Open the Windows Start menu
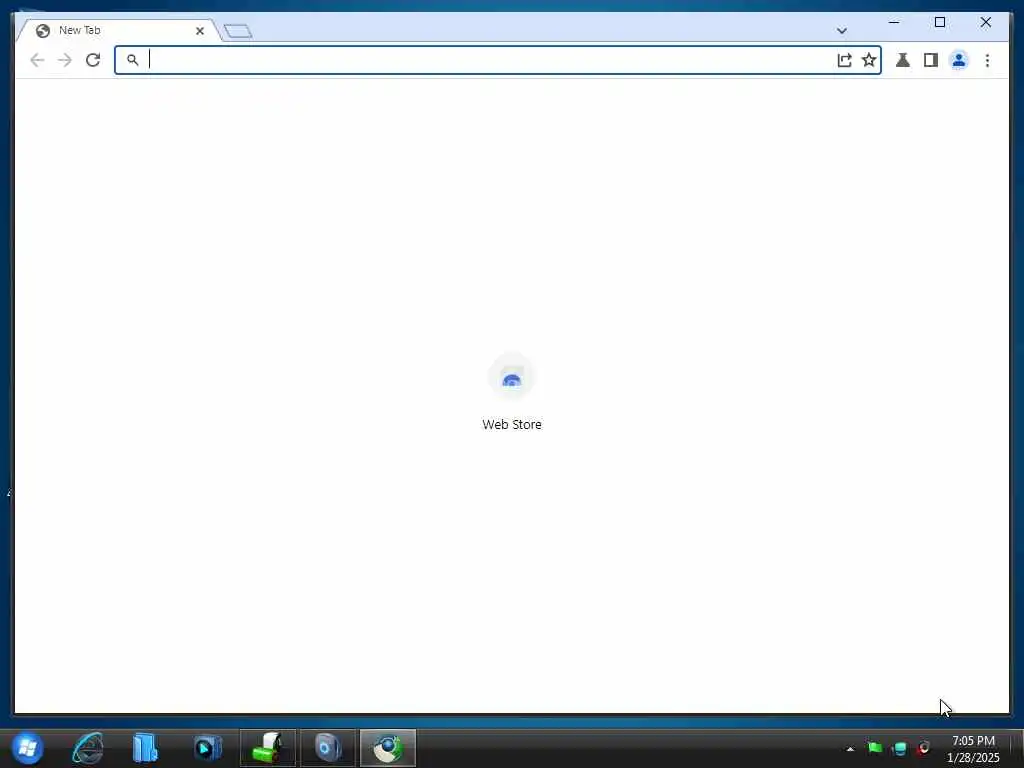 tap(27, 748)
